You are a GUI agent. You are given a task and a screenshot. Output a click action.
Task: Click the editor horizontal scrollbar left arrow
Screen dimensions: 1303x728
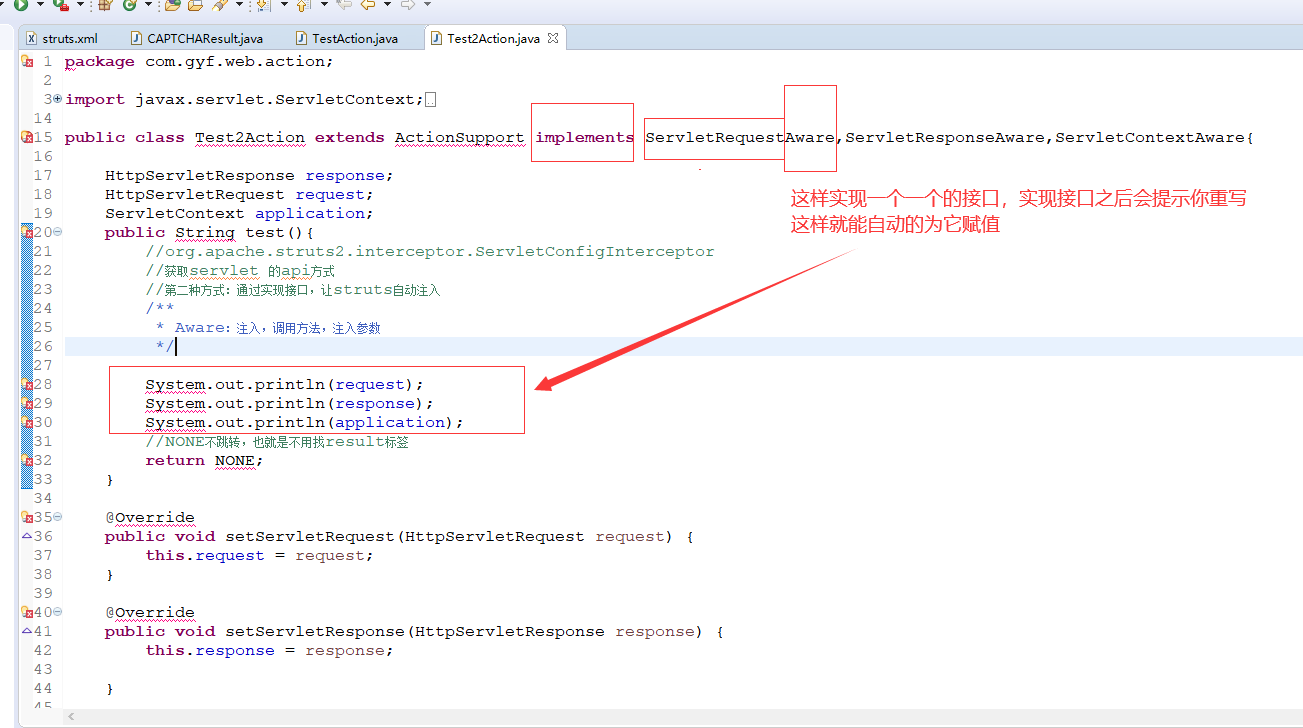[70, 718]
